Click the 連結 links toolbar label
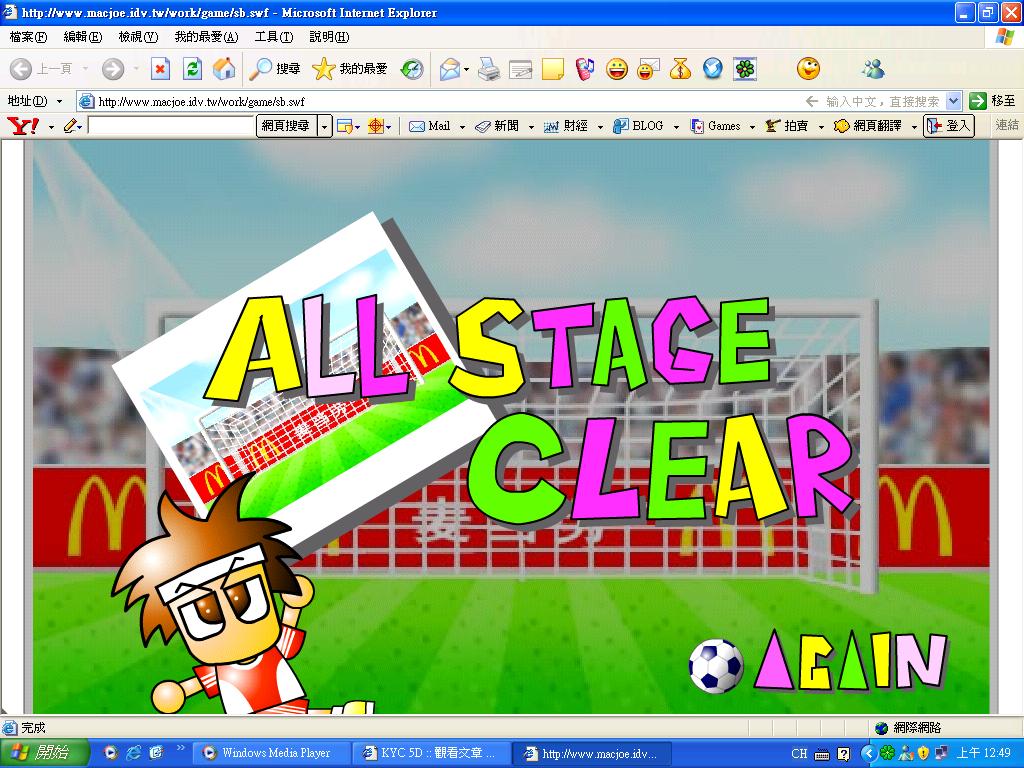Screen dimensions: 1024x768 pos(1006,125)
